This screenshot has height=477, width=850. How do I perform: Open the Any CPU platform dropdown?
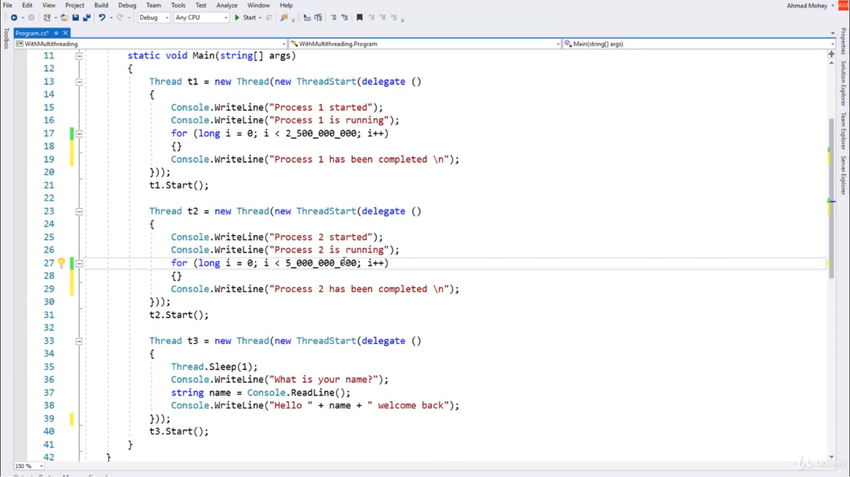(201, 17)
